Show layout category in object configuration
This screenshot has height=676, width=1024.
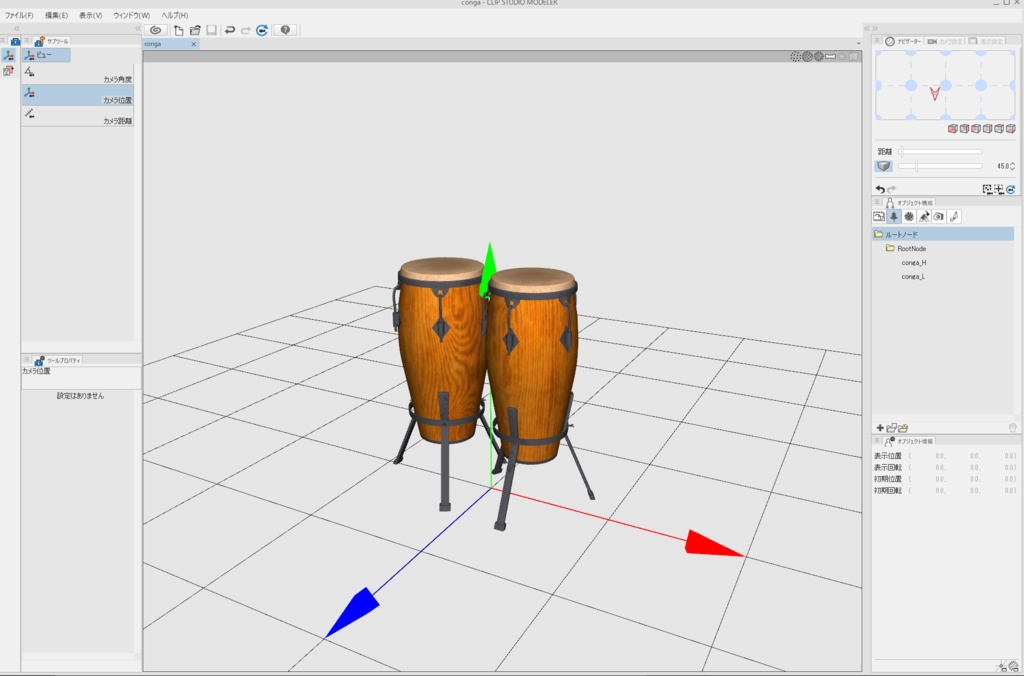(x=924, y=216)
